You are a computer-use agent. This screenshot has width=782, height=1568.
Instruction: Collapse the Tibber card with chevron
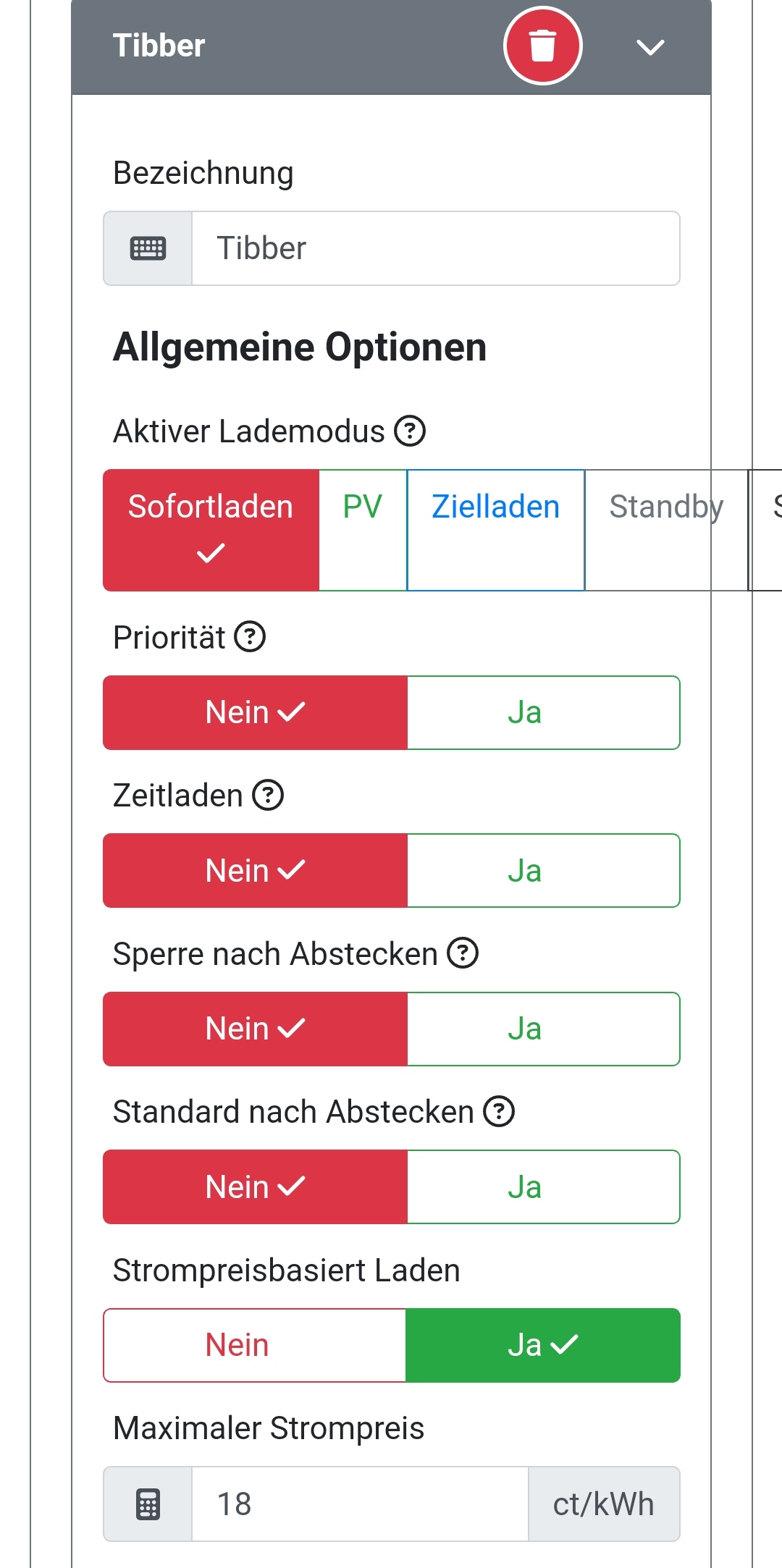649,48
